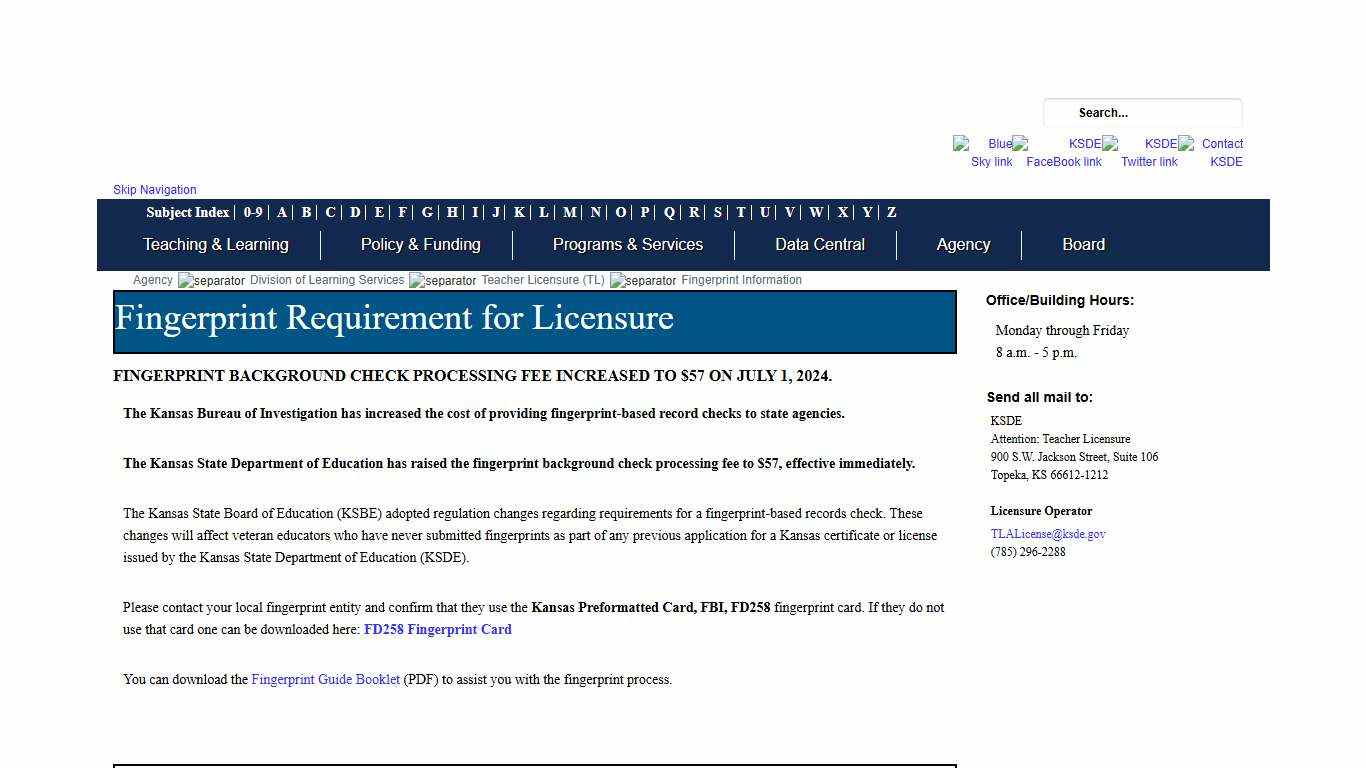The width and height of the screenshot is (1366, 768).
Task: Expand the Data Central menu
Action: [x=819, y=245]
